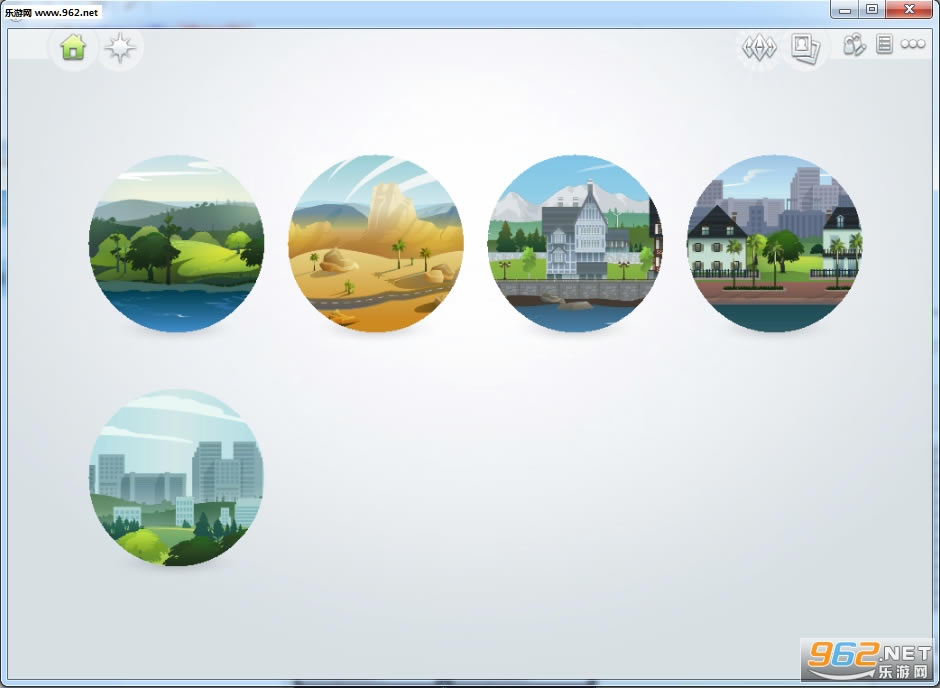Maximize the game window

coord(872,10)
